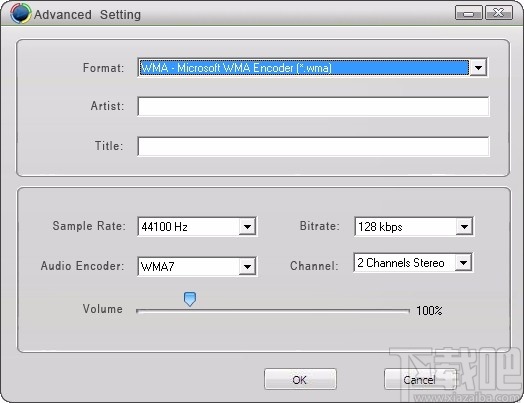Click into the Title input field
This screenshot has height=403, width=524.
pyautogui.click(x=313, y=146)
